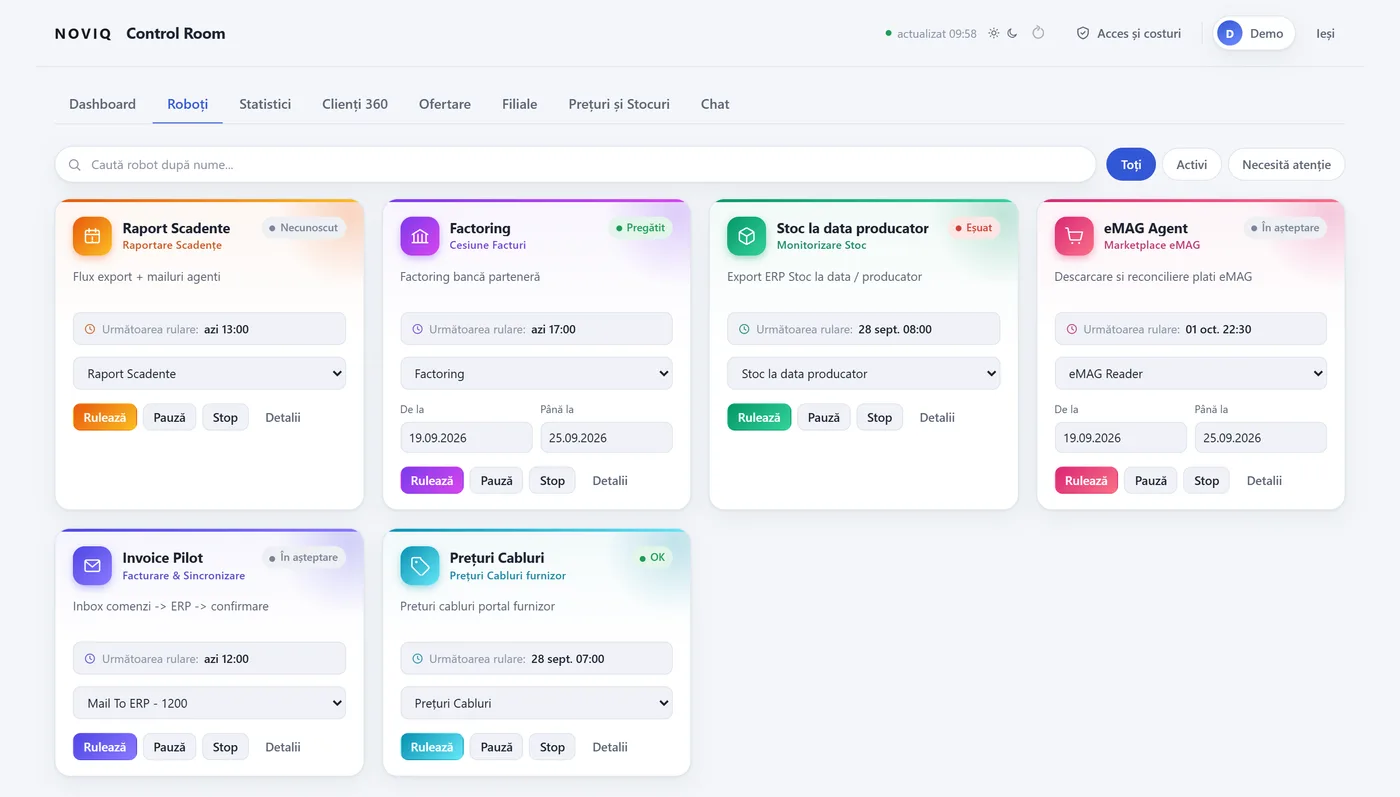Log out with the Ieși link
Viewport: 1400px width, 797px height.
pyautogui.click(x=1325, y=33)
